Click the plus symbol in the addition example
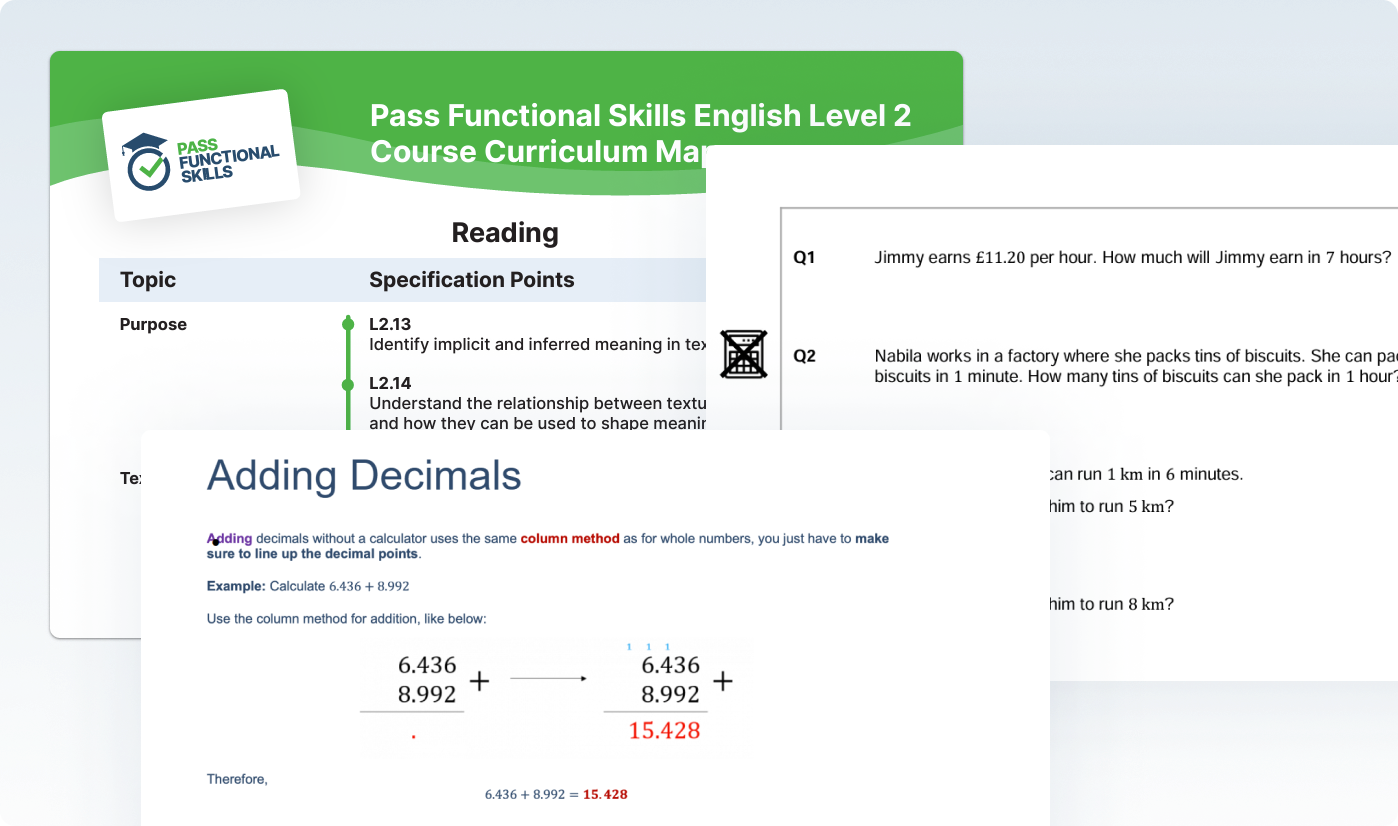Image resolution: width=1398 pixels, height=826 pixels. pos(479,680)
